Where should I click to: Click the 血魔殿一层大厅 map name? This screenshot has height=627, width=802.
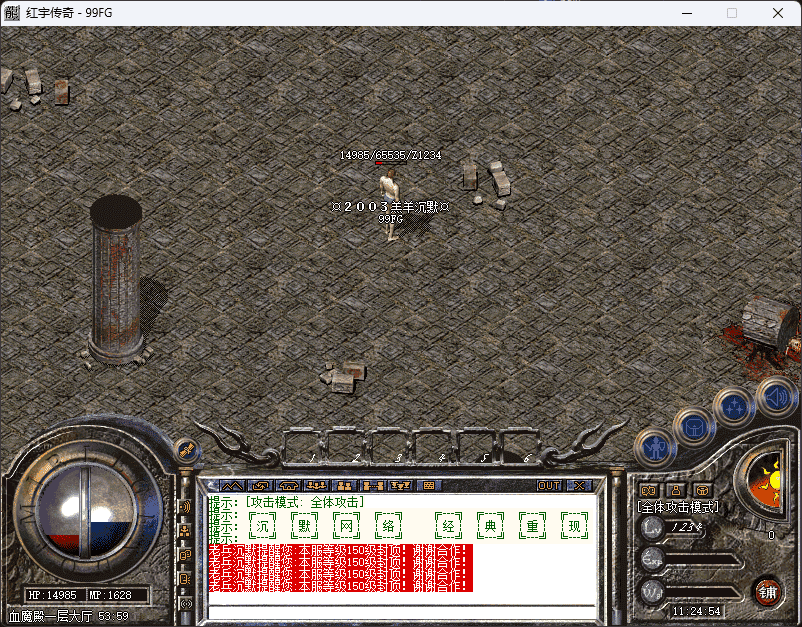pos(50,616)
